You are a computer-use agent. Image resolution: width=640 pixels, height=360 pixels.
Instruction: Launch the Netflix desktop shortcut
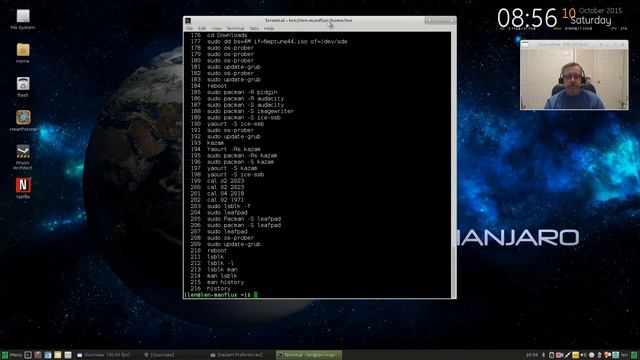tap(23, 188)
